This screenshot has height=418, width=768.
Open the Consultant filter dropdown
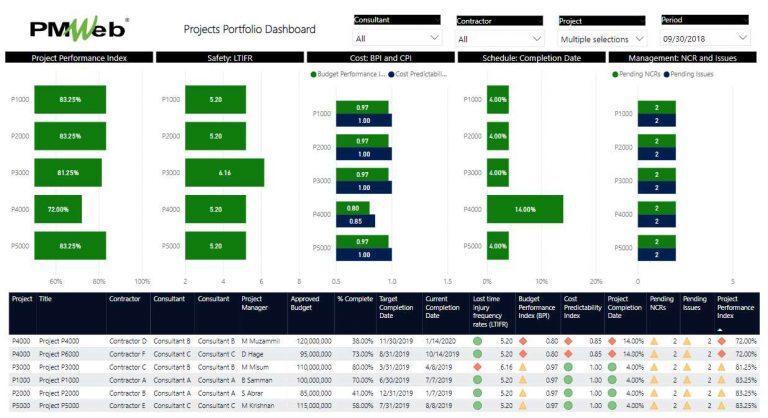[x=396, y=38]
